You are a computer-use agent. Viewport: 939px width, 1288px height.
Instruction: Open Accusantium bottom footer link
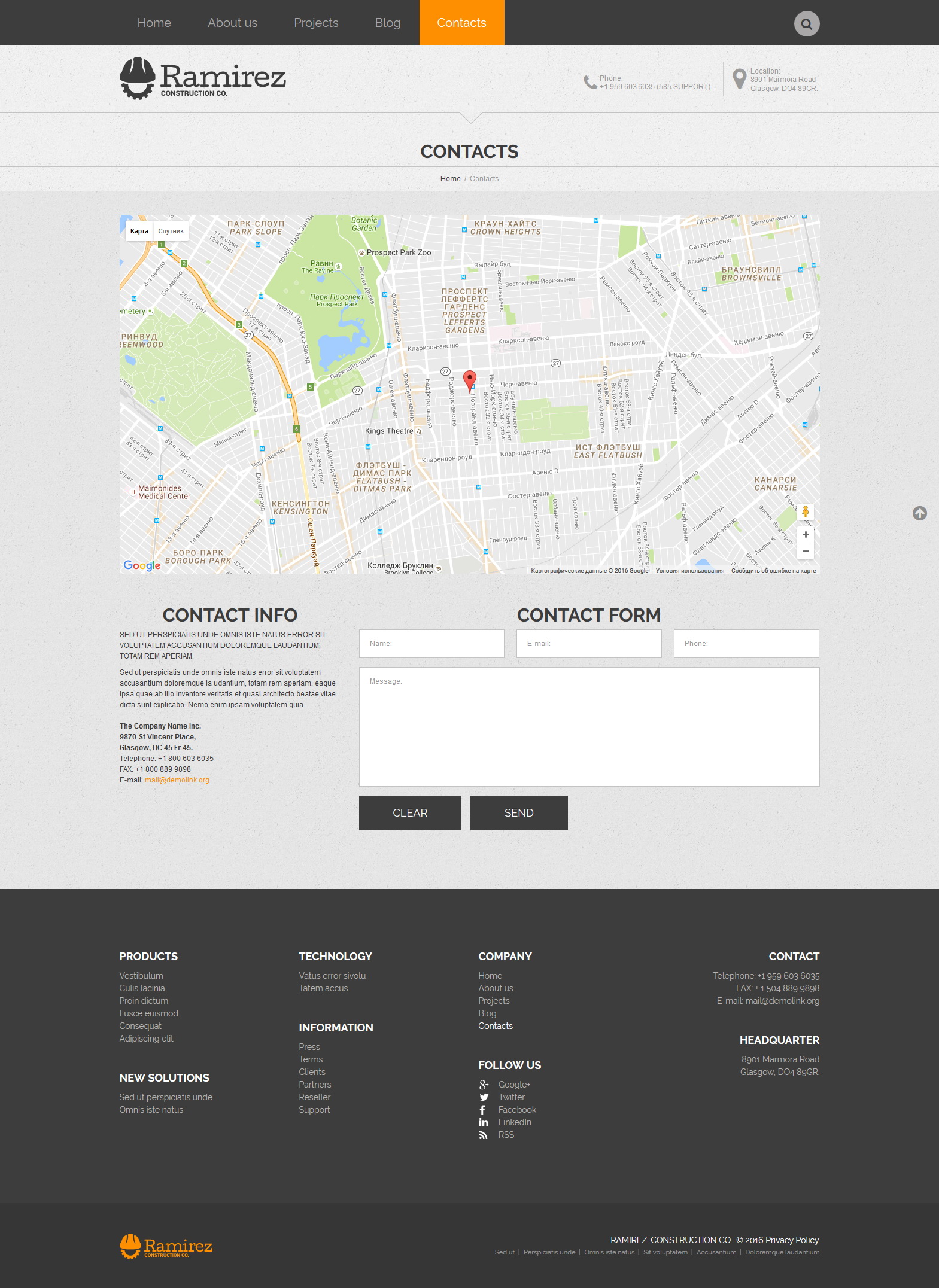716,1252
